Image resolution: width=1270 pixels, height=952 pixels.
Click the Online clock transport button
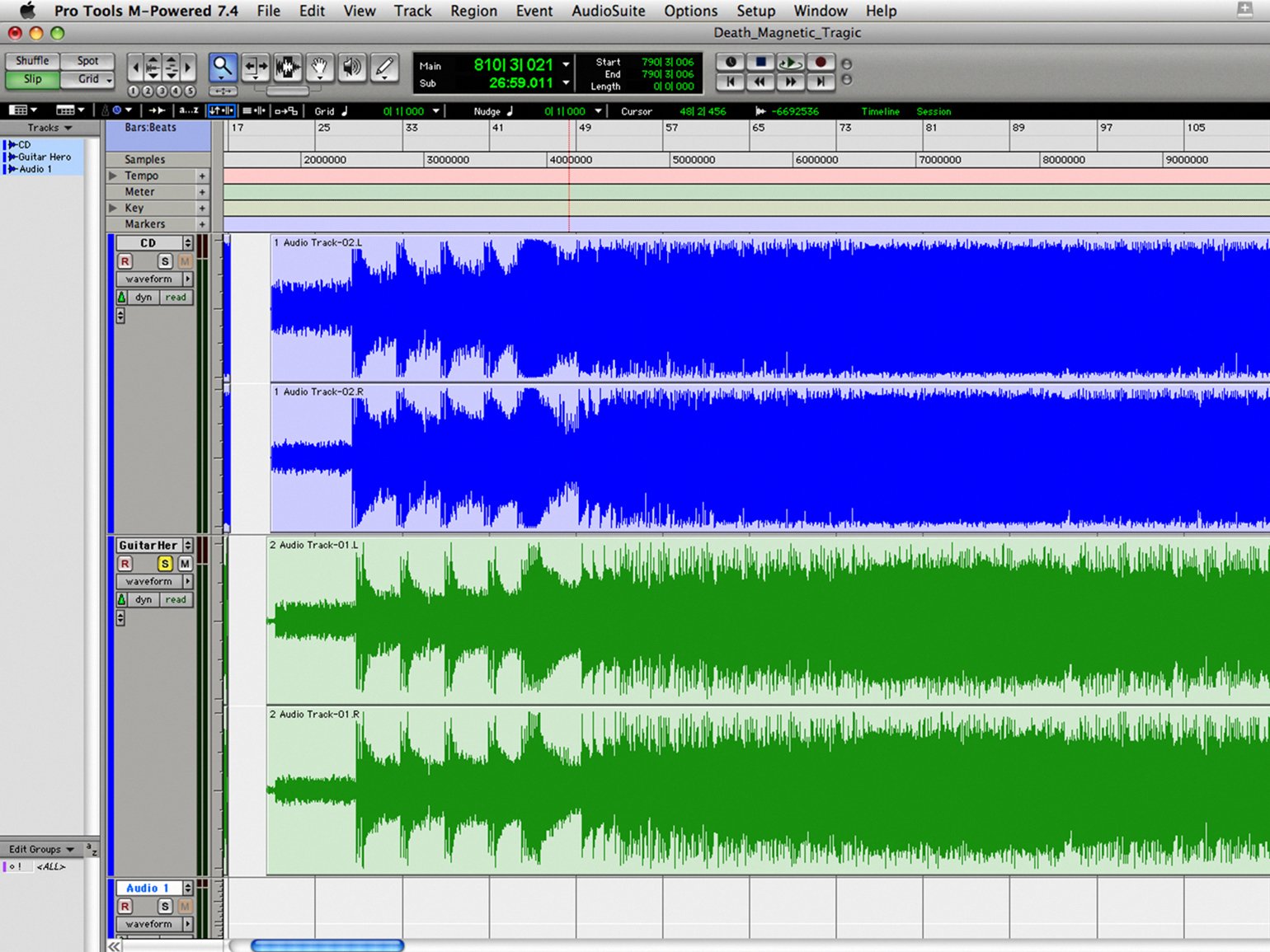coord(731,63)
